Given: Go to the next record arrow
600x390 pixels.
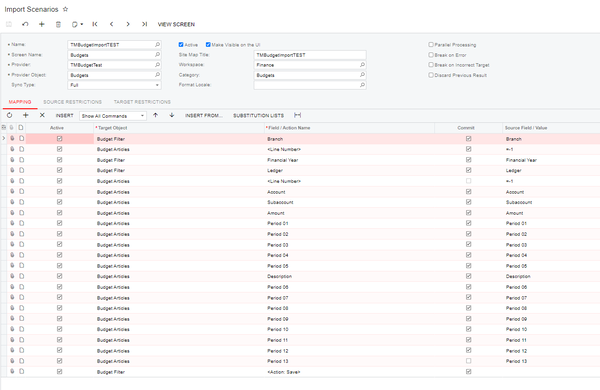Looking at the screenshot, I should click(128, 24).
